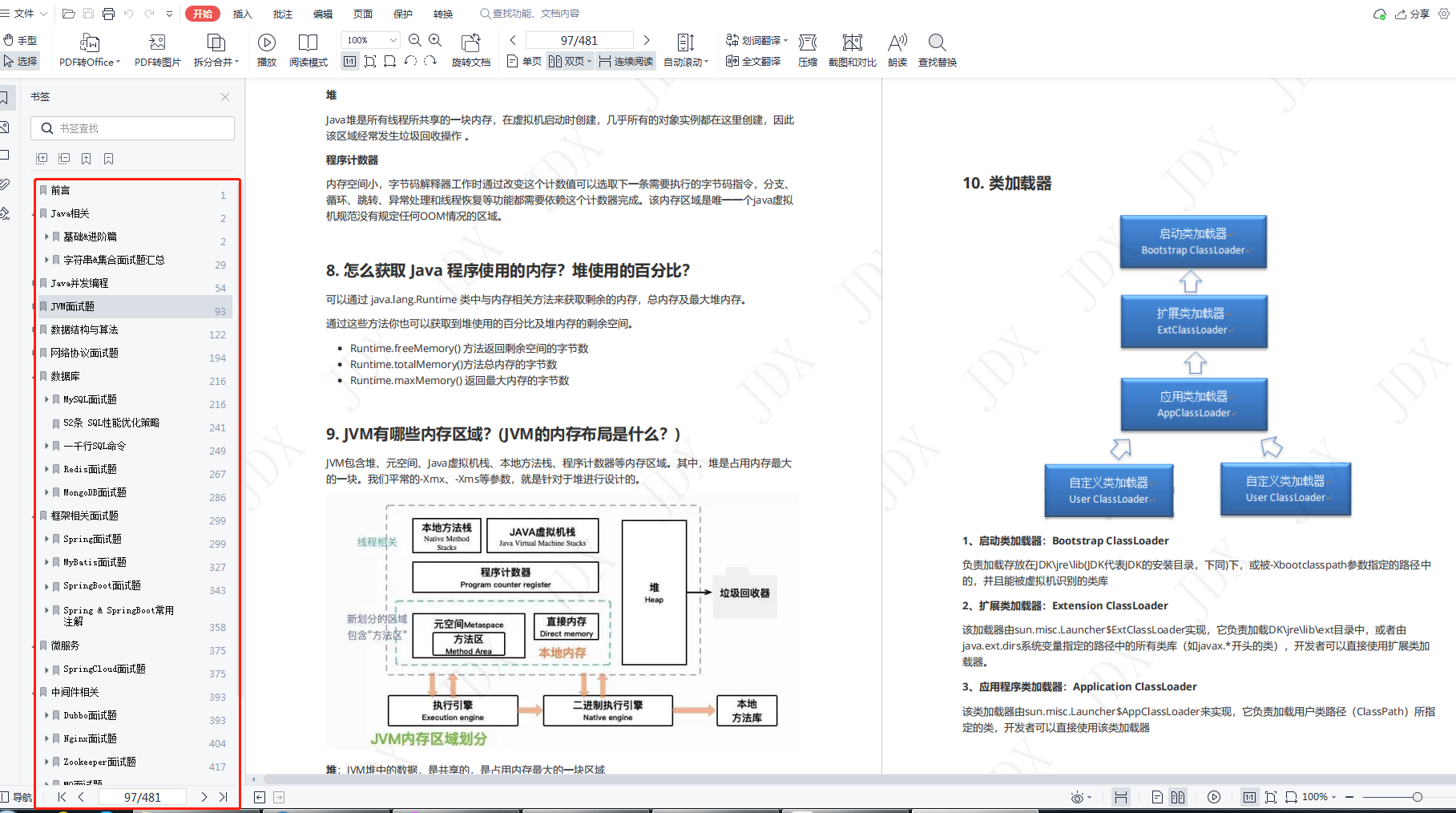Switch to the 批注 ribbon tab
Viewport: 1456px width, 813px height.
point(283,14)
